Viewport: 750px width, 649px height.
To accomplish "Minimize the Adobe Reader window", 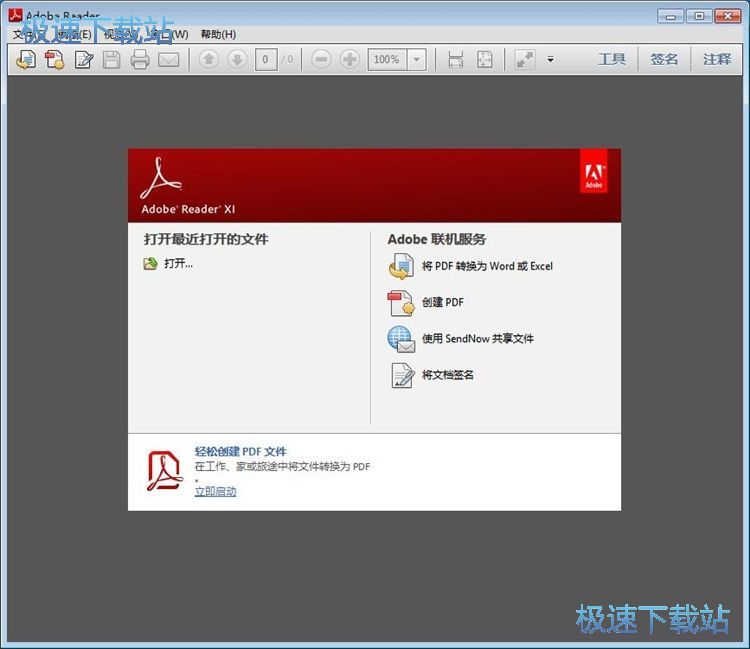I will coord(671,16).
